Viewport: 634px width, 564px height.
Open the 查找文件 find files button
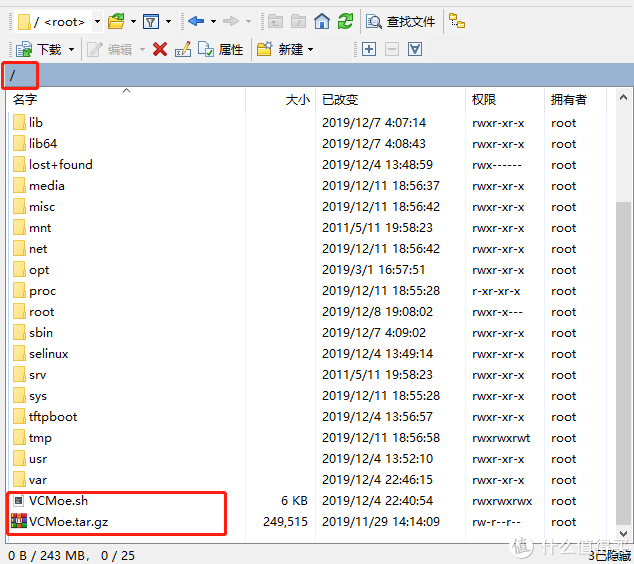pos(400,21)
